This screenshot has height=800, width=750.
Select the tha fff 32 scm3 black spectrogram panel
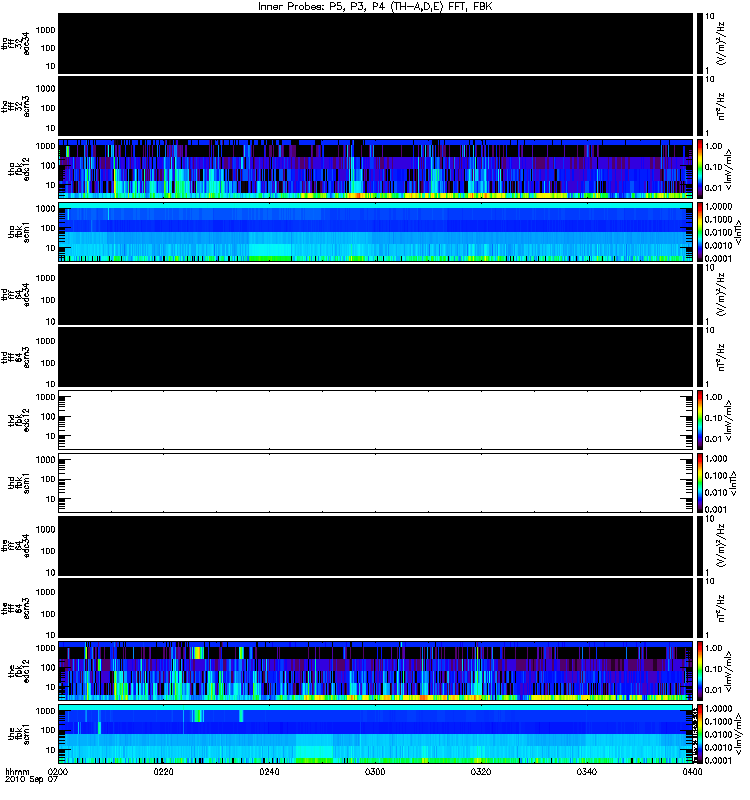376,106
